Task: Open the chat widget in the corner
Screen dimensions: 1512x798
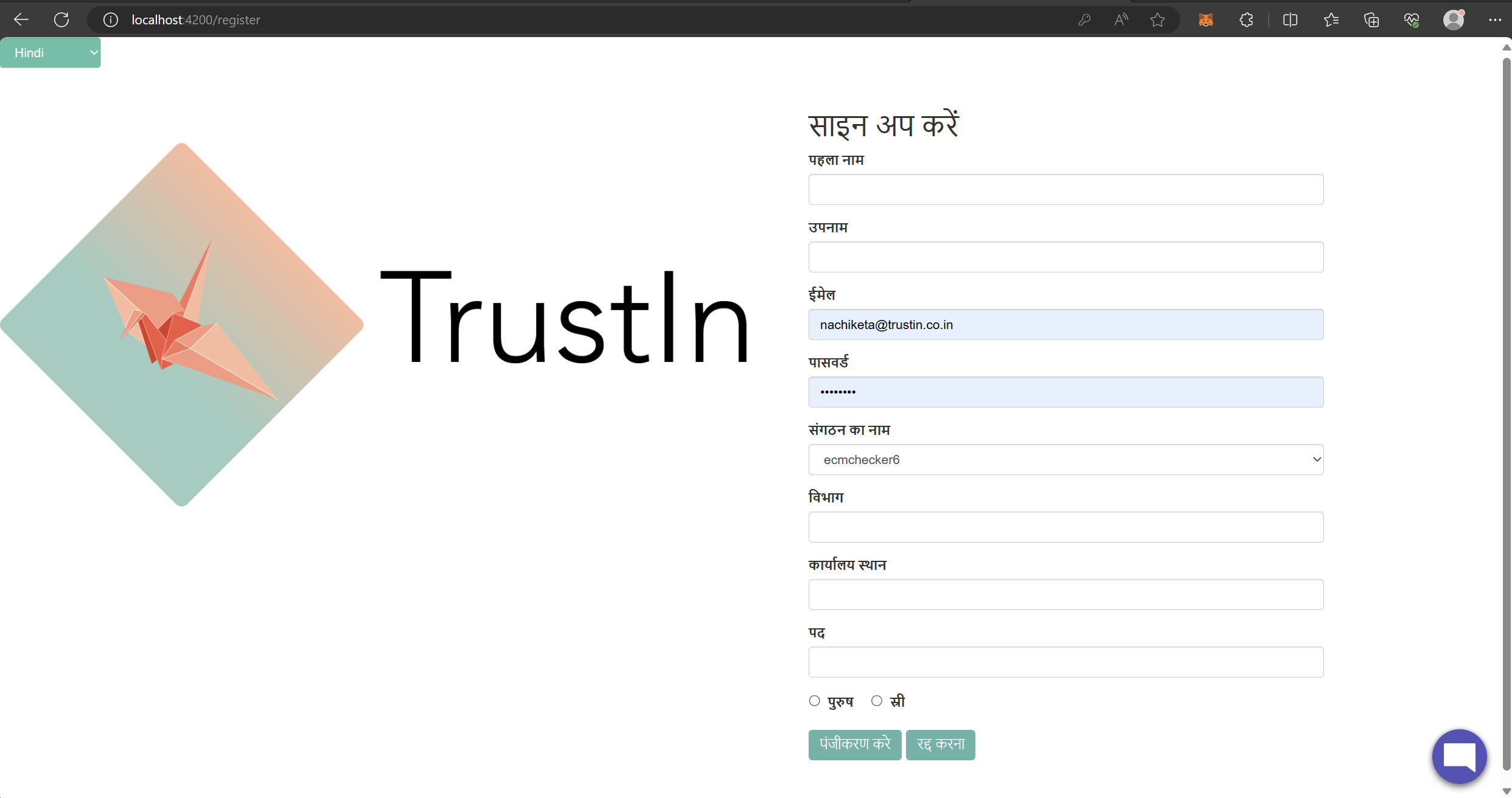Action: pos(1458,756)
